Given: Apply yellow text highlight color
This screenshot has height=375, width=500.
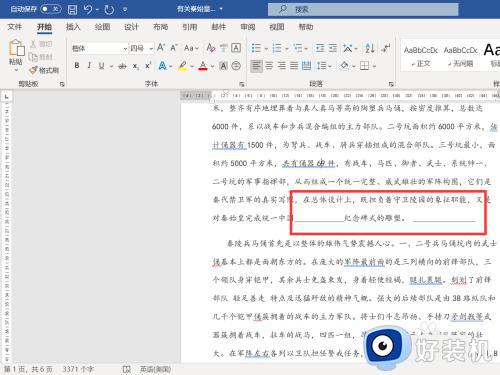Looking at the screenshot, I should coord(182,66).
